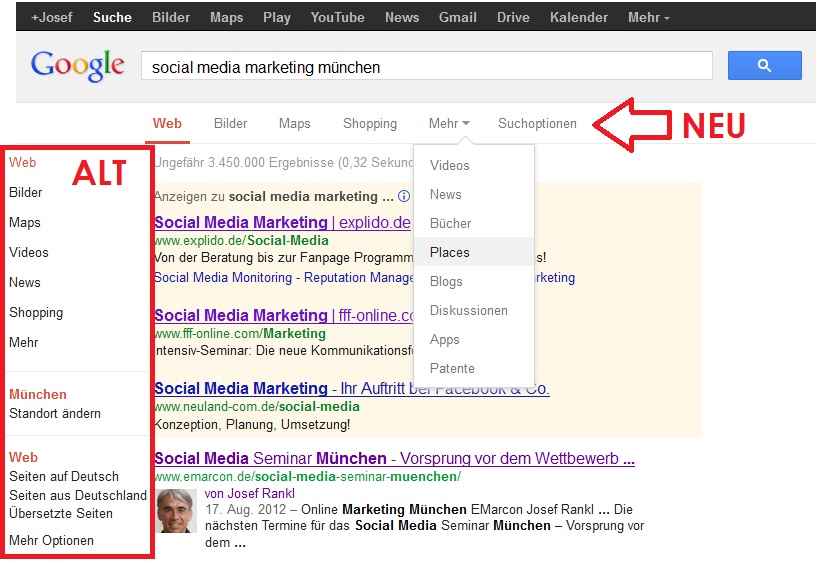Open the Mehr dropdown in top black bar
The height and width of the screenshot is (561, 824).
[648, 17]
